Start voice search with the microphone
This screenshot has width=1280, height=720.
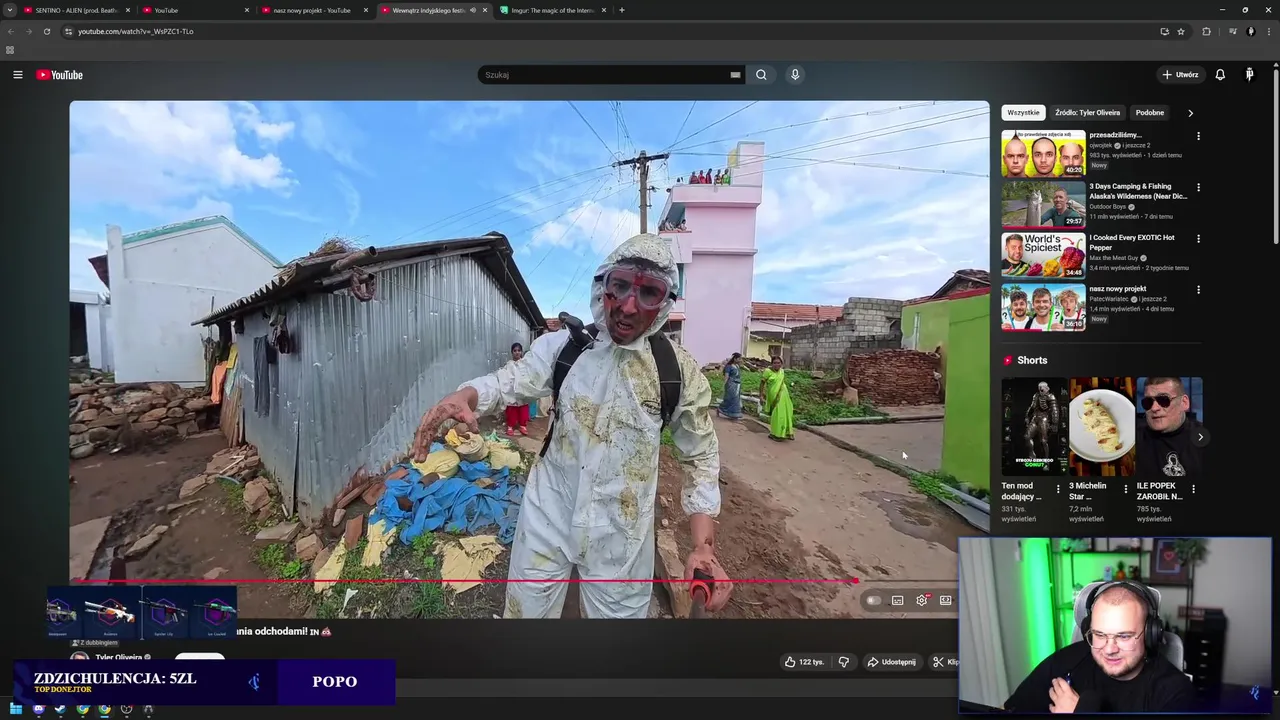click(795, 75)
